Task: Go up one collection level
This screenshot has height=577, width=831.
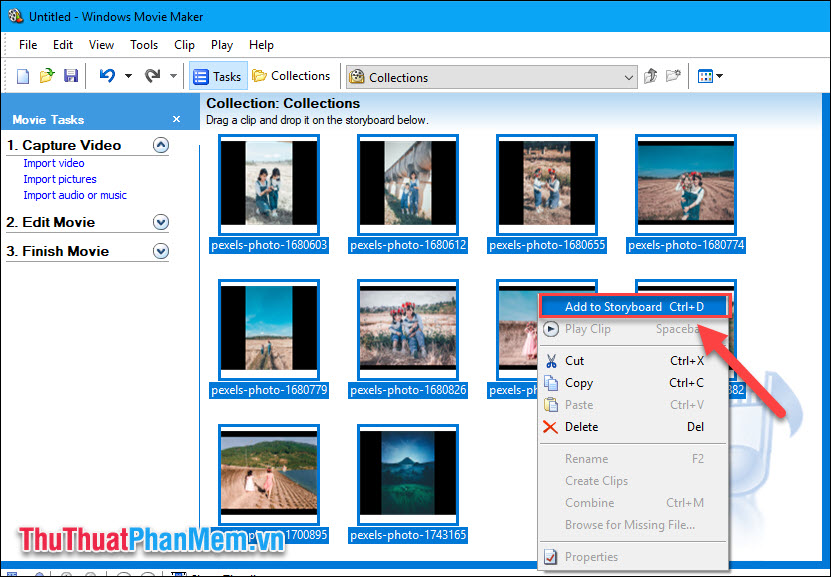Action: [649, 75]
